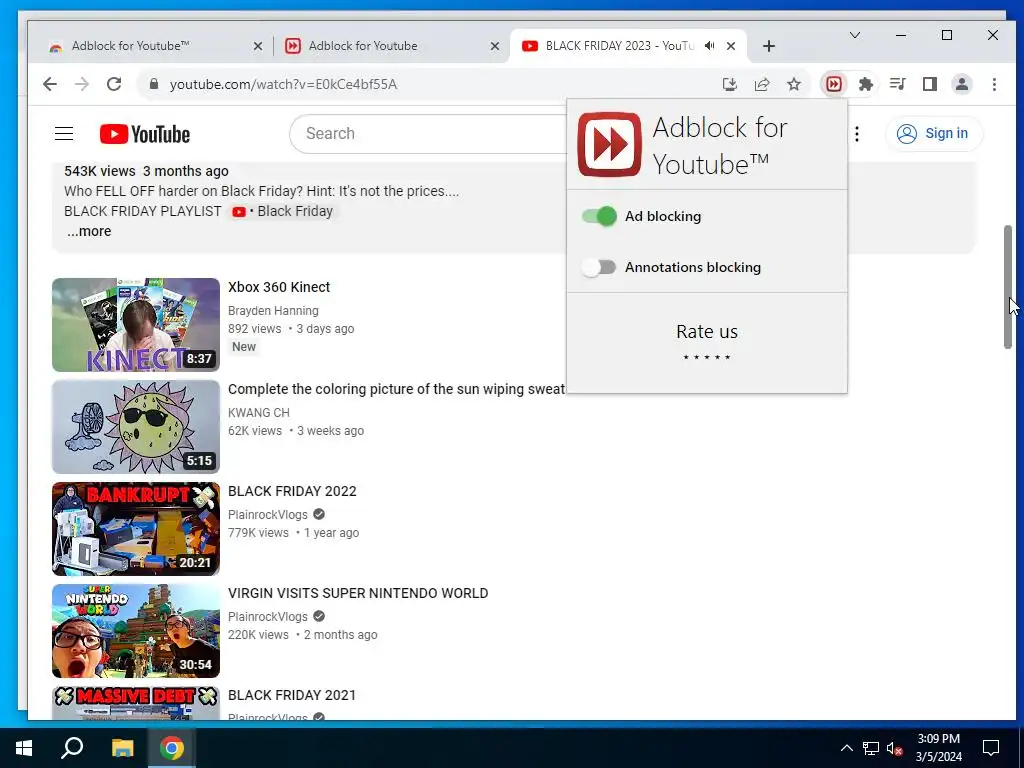This screenshot has height=768, width=1024.
Task: Click the install/download icon in address bar
Action: [x=729, y=84]
